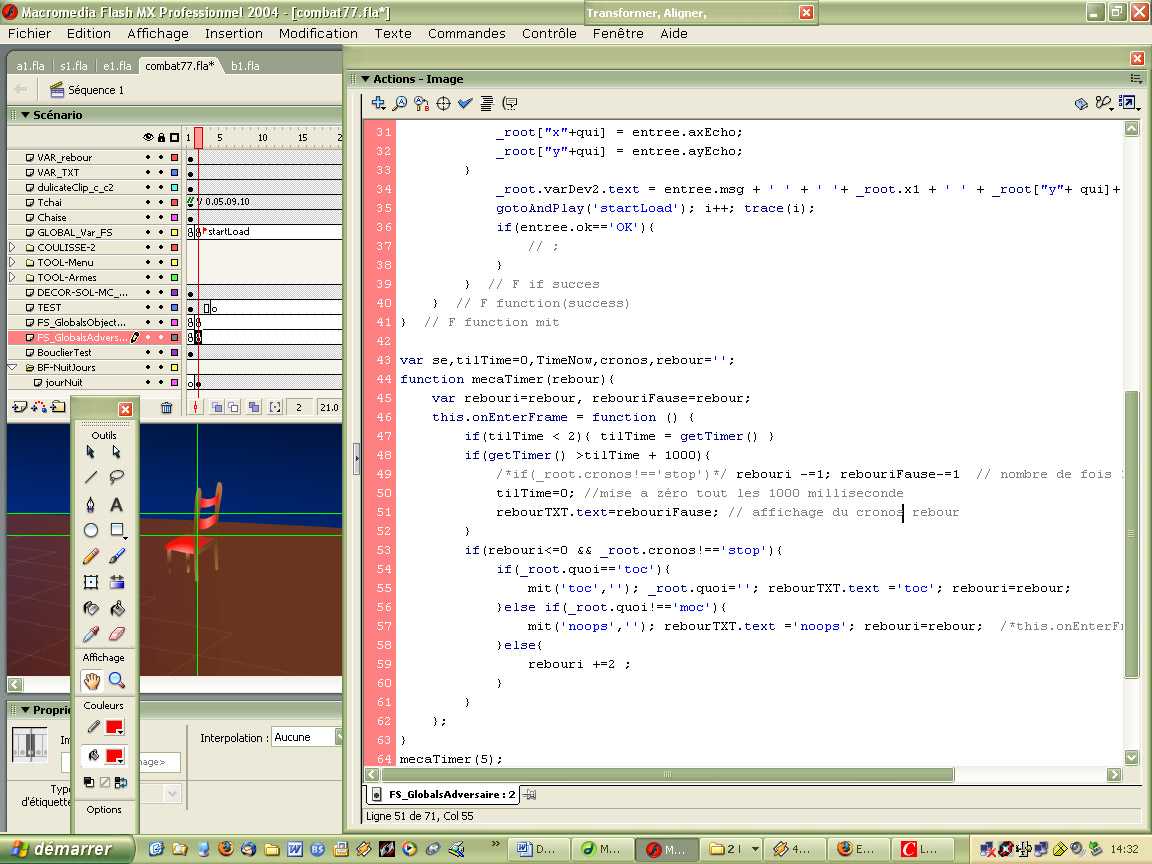Open the Actions panel options menu
1152x864 pixels.
click(x=1136, y=79)
